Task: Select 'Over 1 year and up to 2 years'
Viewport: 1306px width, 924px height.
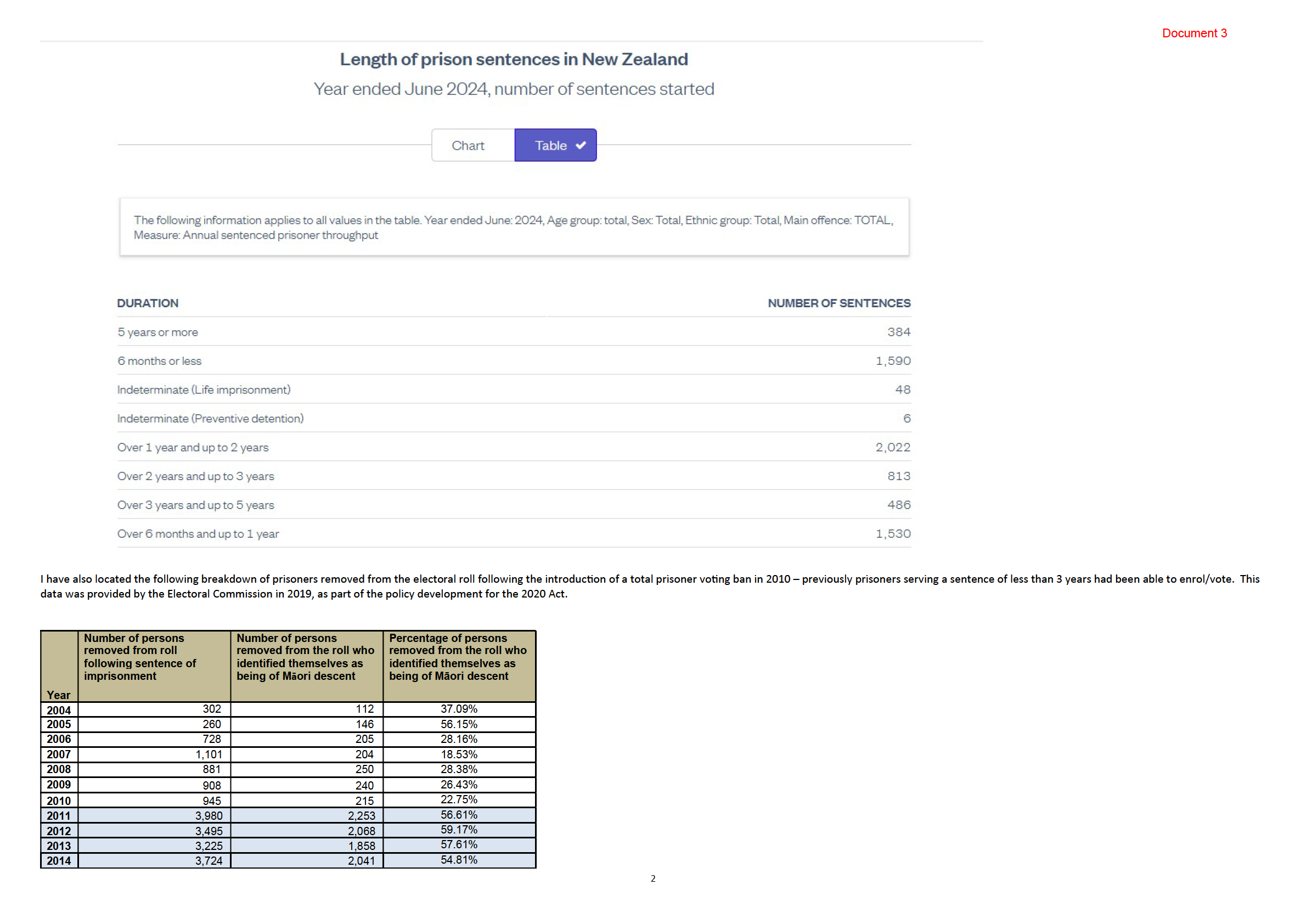Action: coord(193,448)
